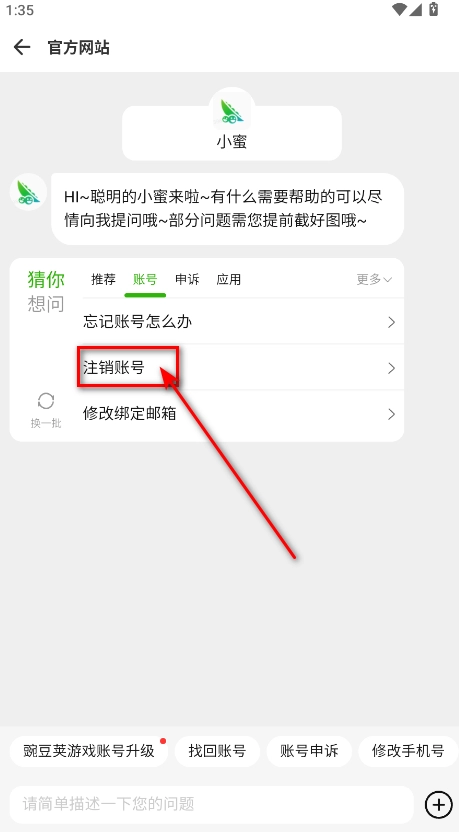Switch to the 申诉 tab
This screenshot has width=459, height=832.
(187, 279)
